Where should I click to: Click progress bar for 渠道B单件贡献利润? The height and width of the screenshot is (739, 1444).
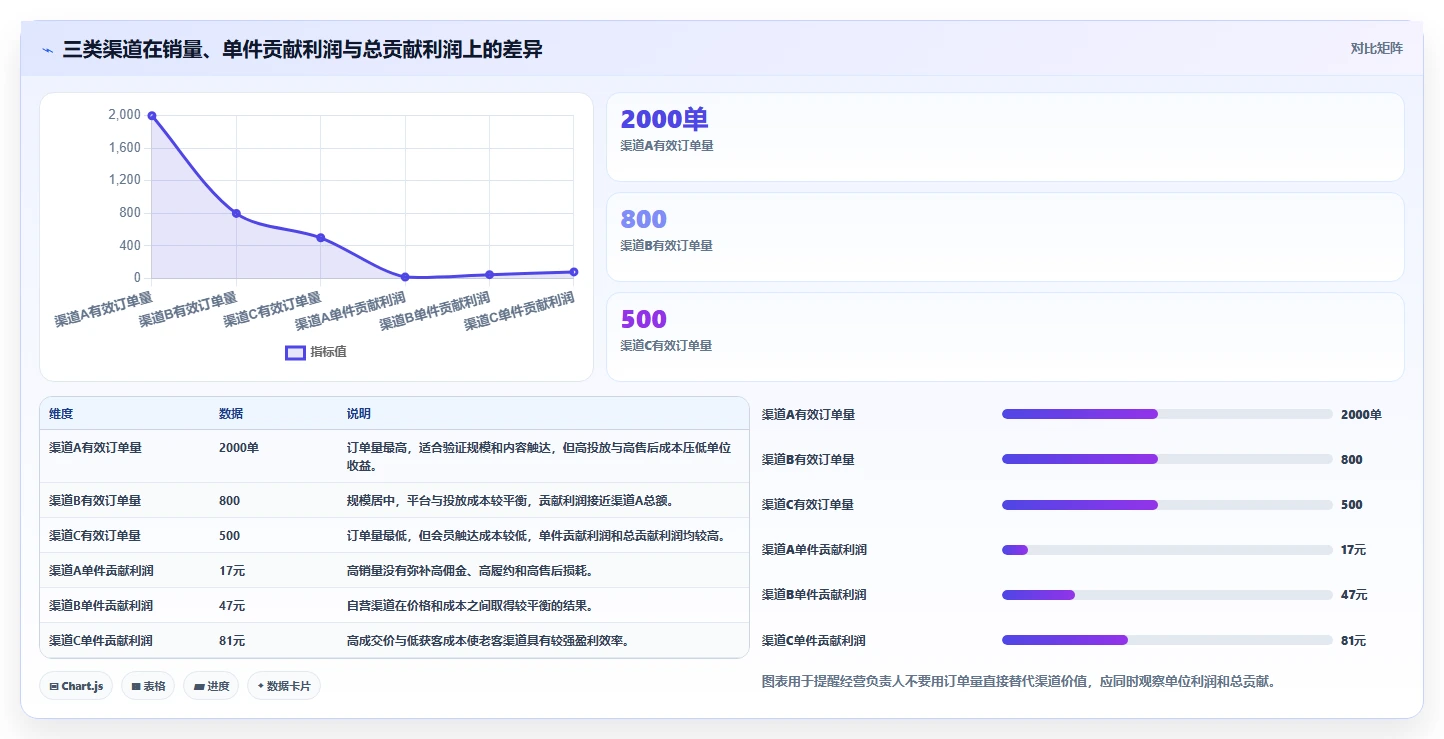point(1167,595)
